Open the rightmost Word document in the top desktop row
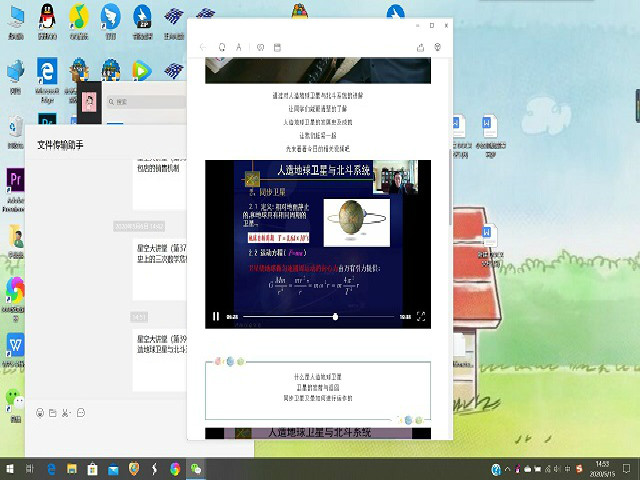Screen dimensions: 640x480 click(490, 136)
